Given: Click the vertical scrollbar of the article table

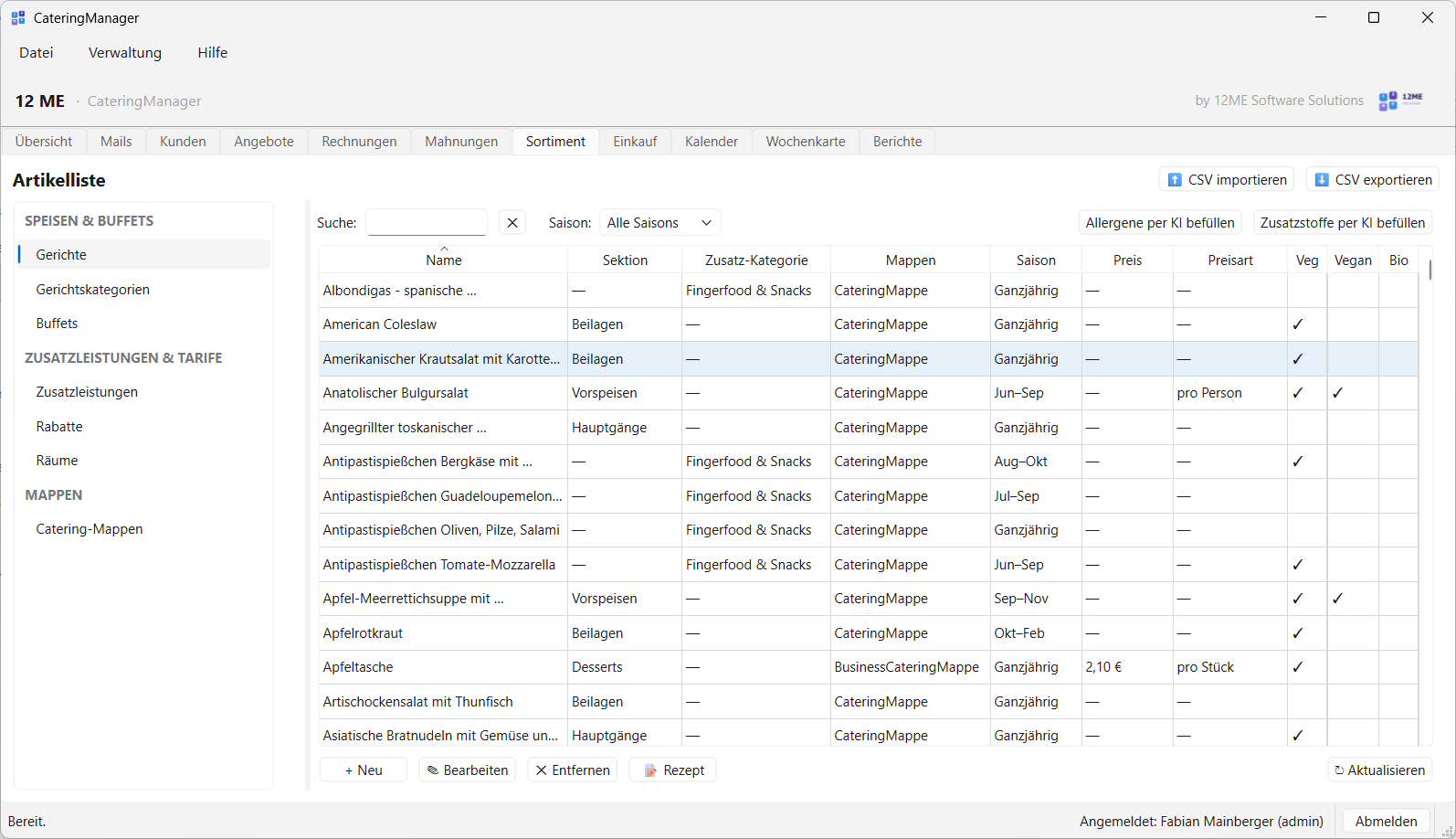Looking at the screenshot, I should [1430, 496].
